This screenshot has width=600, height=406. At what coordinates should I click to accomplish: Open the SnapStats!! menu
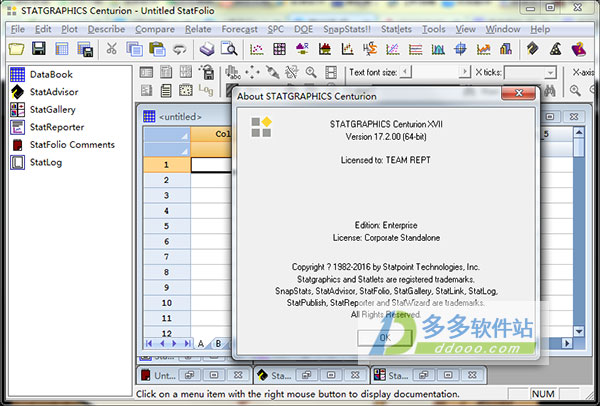(x=347, y=29)
